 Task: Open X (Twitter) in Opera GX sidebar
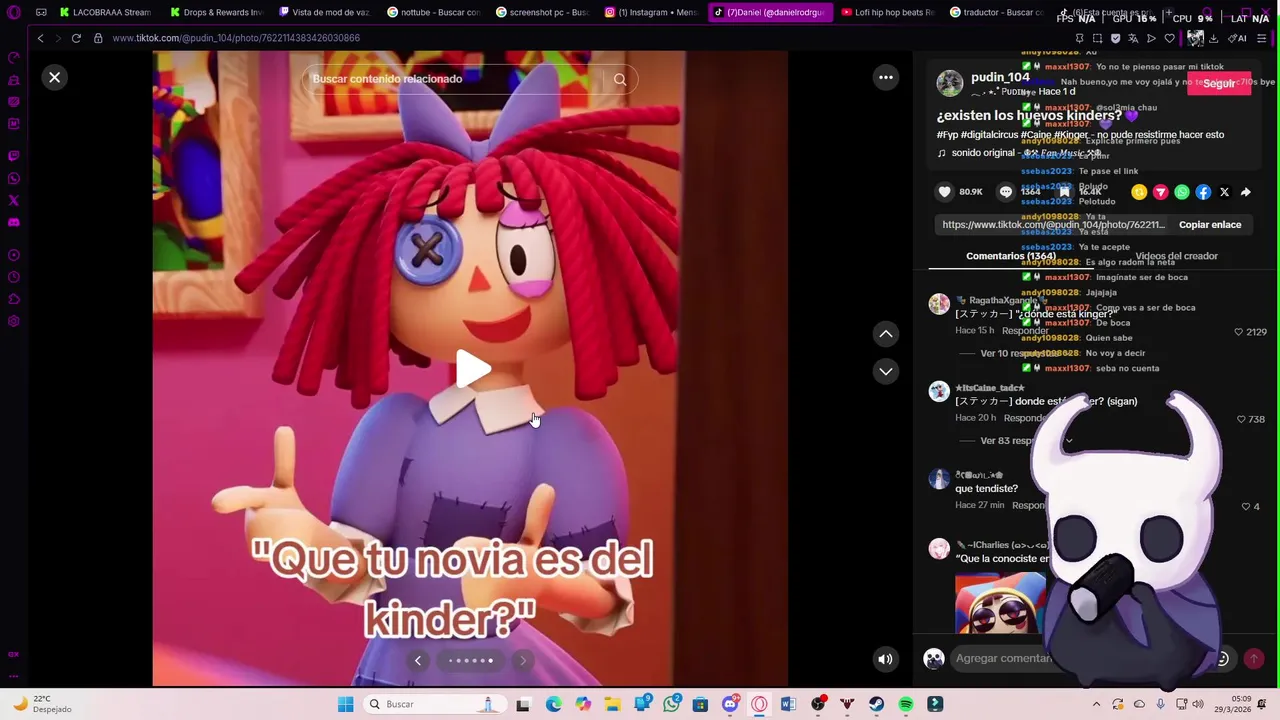[13, 200]
